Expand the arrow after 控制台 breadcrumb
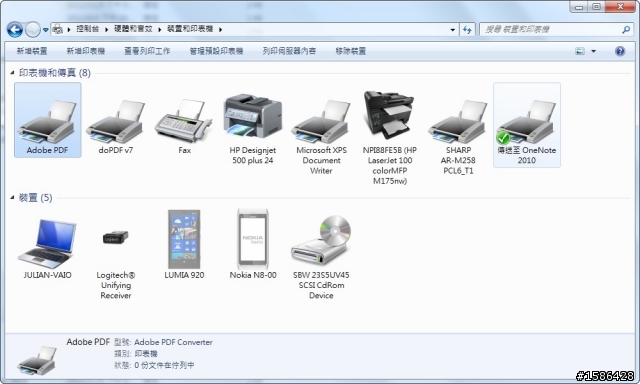The image size is (640, 384). pyautogui.click(x=107, y=29)
